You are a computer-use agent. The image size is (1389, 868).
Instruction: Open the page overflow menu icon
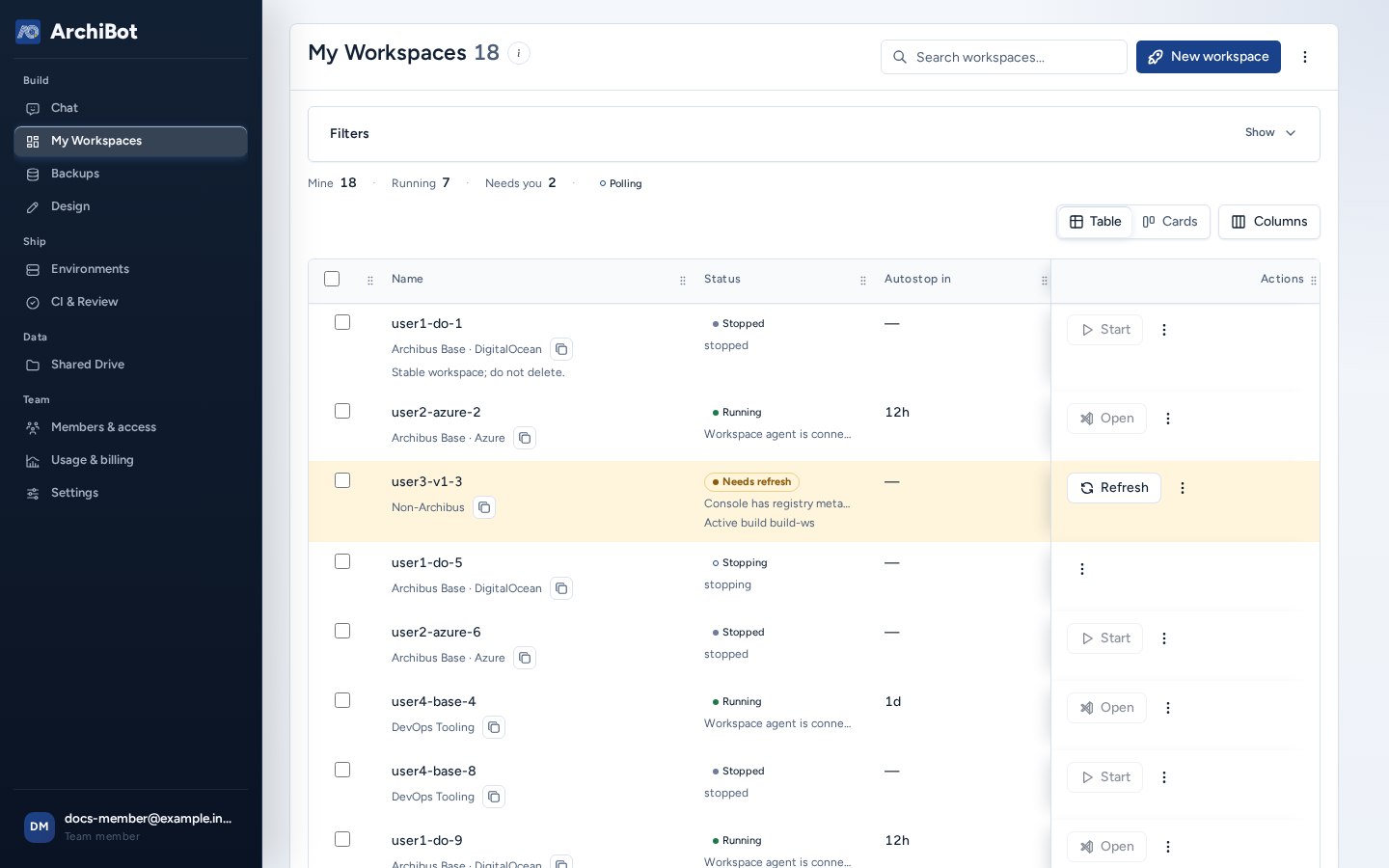tap(1305, 57)
